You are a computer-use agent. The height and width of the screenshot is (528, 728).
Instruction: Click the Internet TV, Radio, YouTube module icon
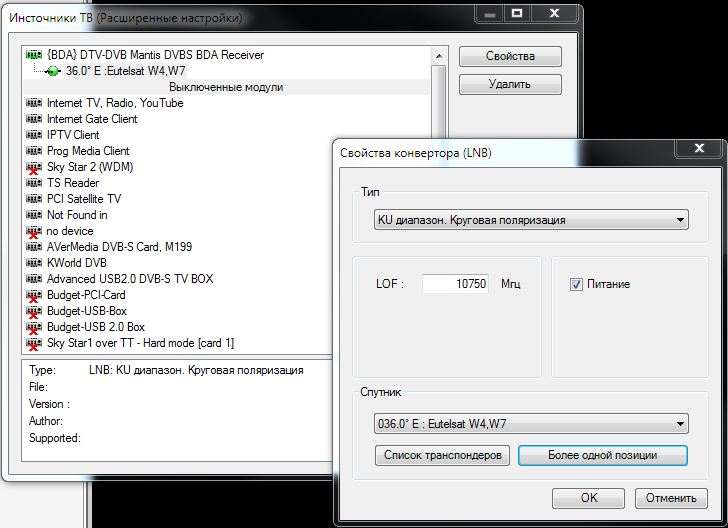coord(34,103)
